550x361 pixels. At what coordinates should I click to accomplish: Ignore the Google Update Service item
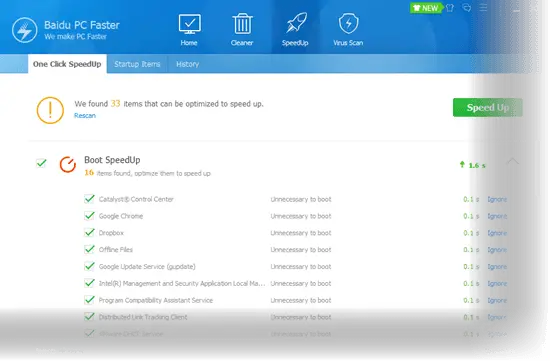pyautogui.click(x=497, y=267)
